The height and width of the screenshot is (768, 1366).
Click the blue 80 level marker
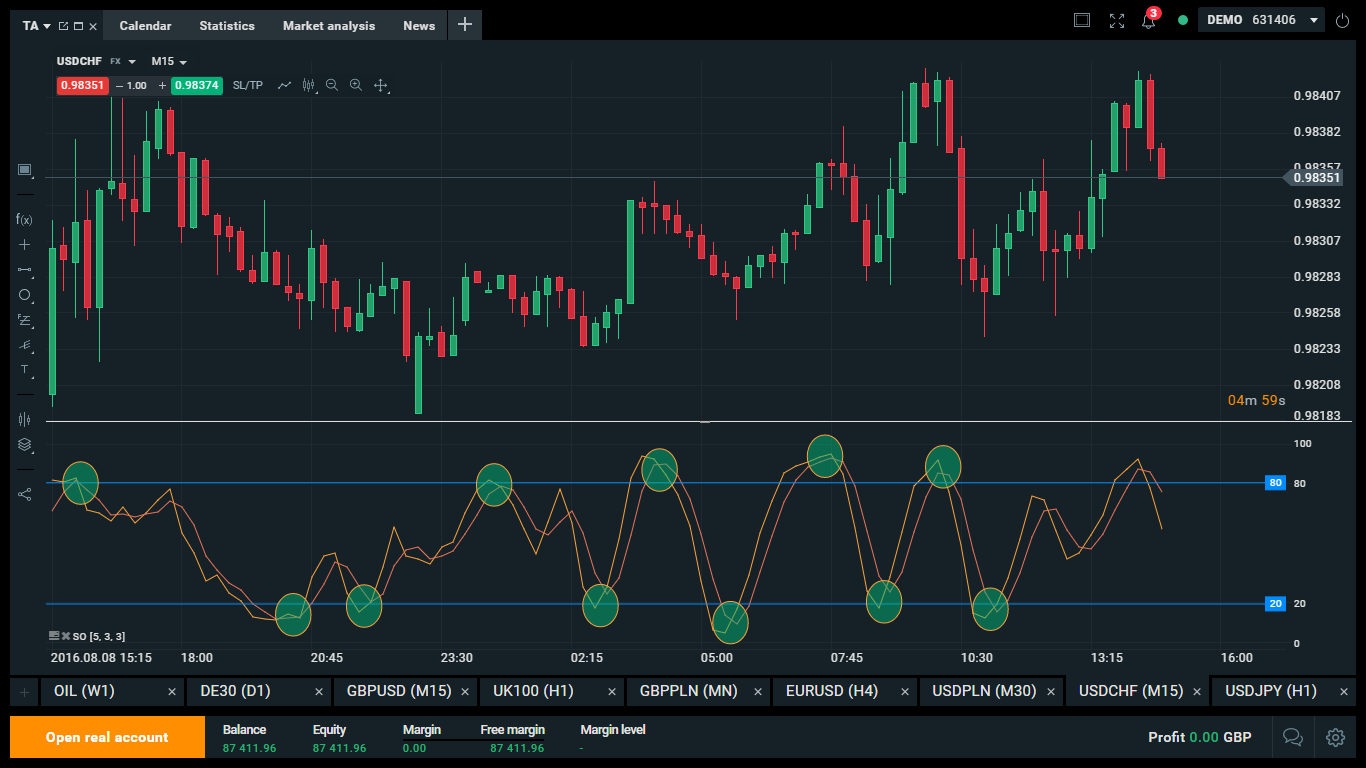(1275, 483)
